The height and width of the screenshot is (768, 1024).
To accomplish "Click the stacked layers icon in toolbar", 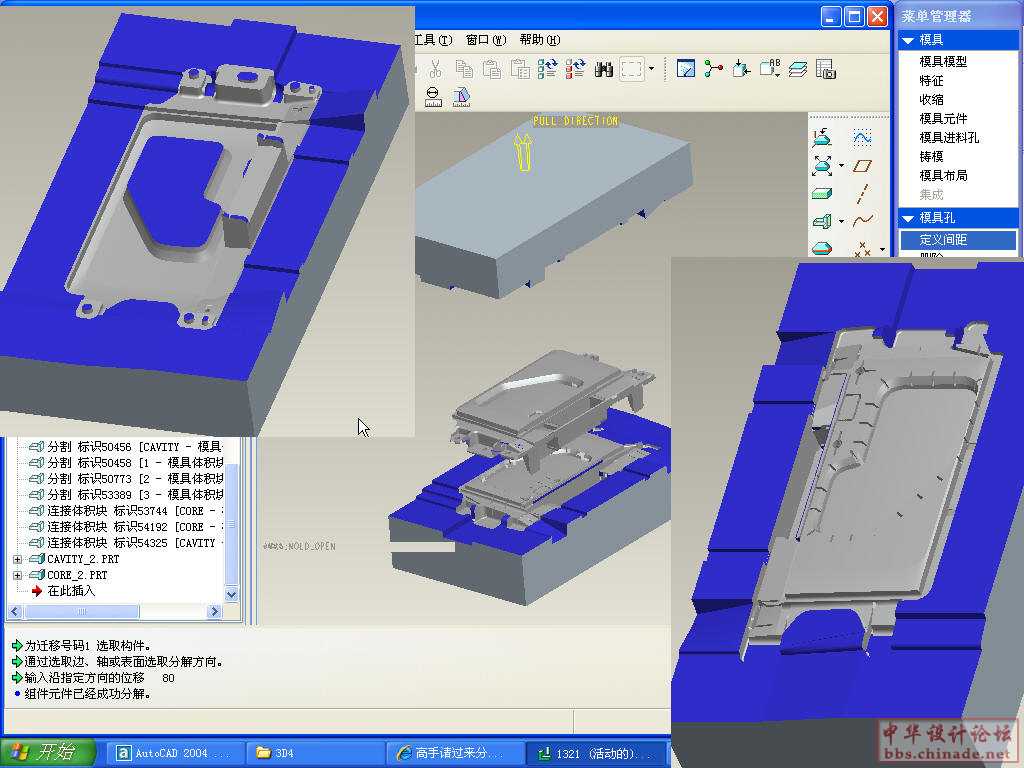I will 797,69.
